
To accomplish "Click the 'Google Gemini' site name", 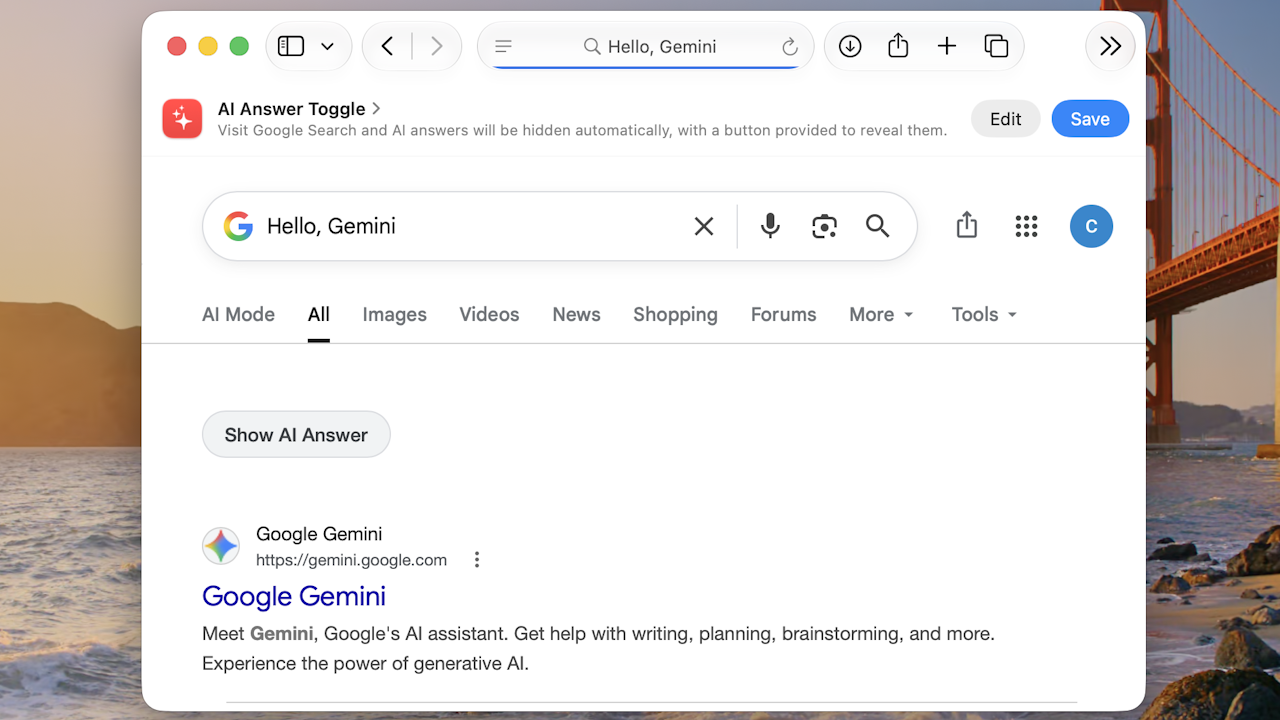I will (x=319, y=534).
